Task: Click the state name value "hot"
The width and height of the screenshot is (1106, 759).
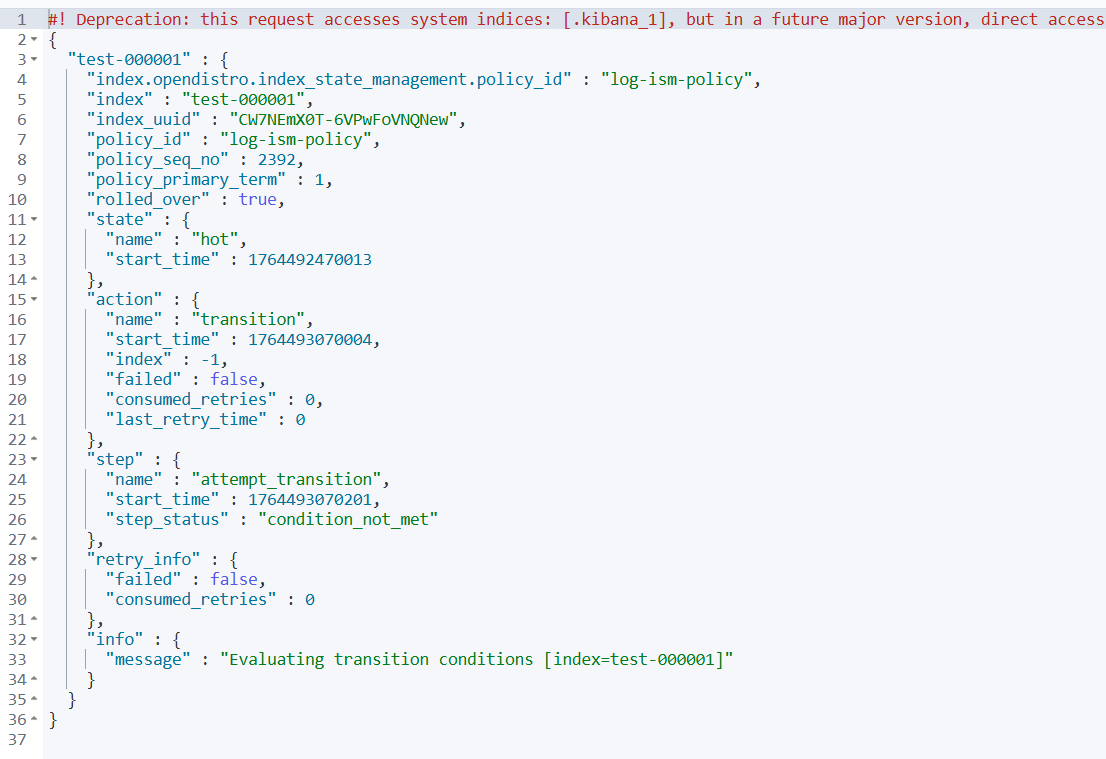Action: (x=215, y=239)
